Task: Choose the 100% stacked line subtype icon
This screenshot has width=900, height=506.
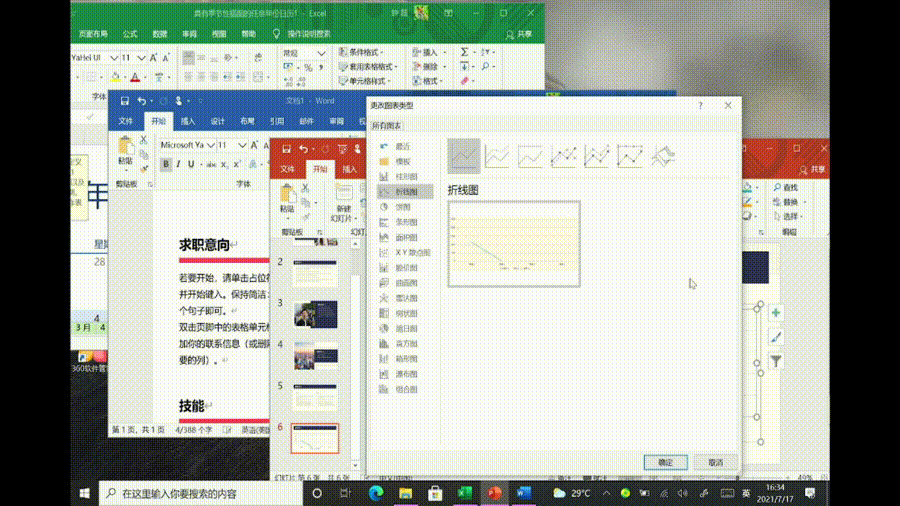Action: [x=530, y=156]
